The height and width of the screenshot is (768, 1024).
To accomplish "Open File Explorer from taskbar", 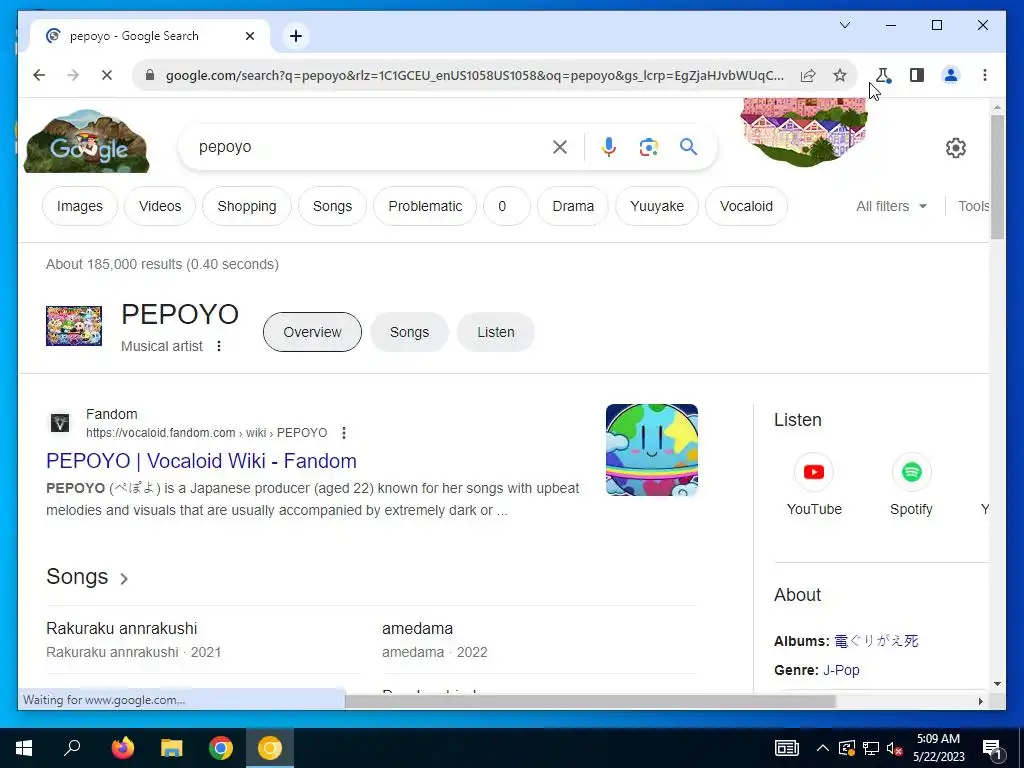I will [x=172, y=748].
